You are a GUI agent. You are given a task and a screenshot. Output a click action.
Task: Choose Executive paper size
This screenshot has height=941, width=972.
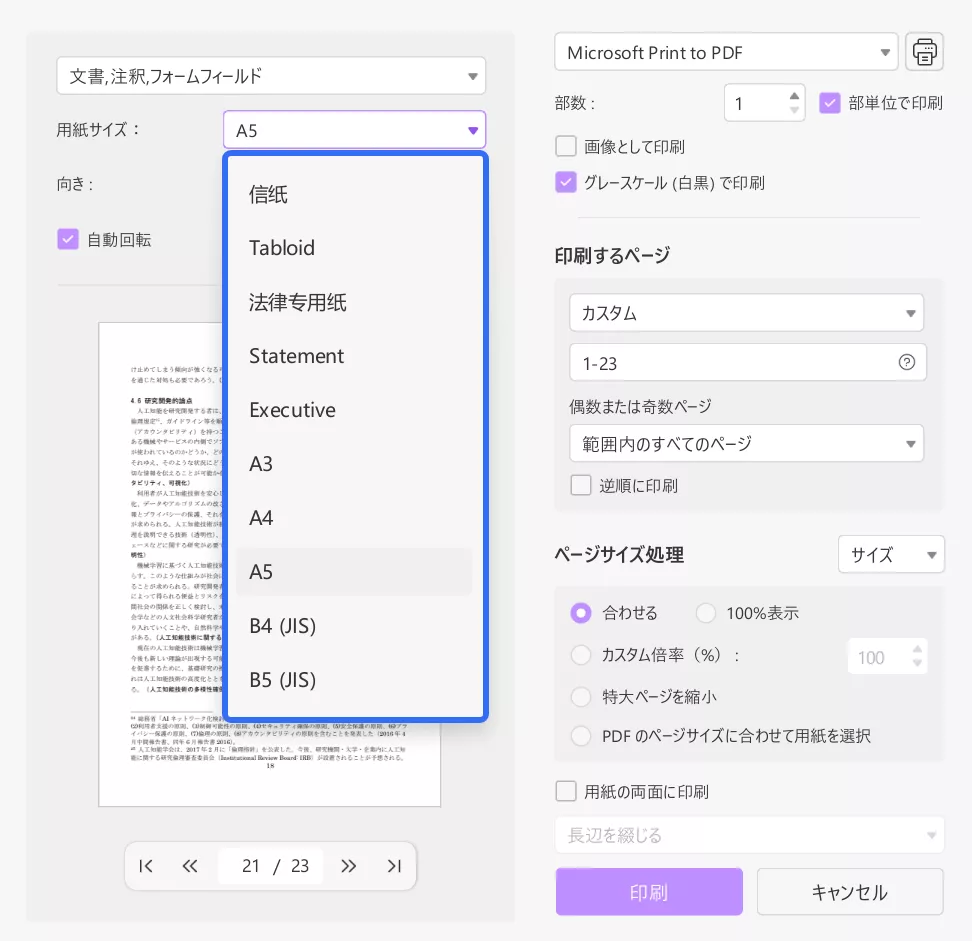point(355,410)
